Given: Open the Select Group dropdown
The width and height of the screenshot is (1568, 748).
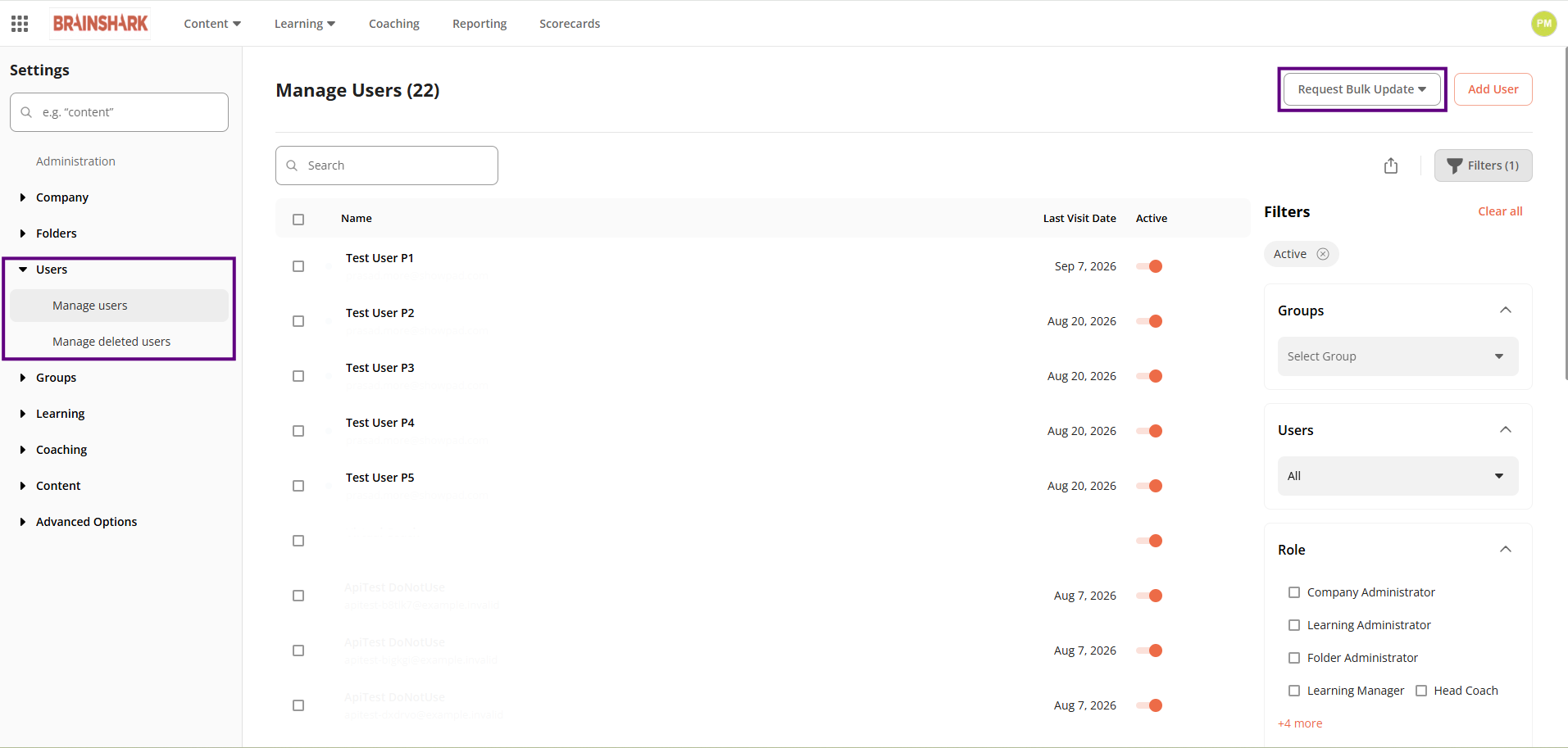Looking at the screenshot, I should click(x=1398, y=356).
